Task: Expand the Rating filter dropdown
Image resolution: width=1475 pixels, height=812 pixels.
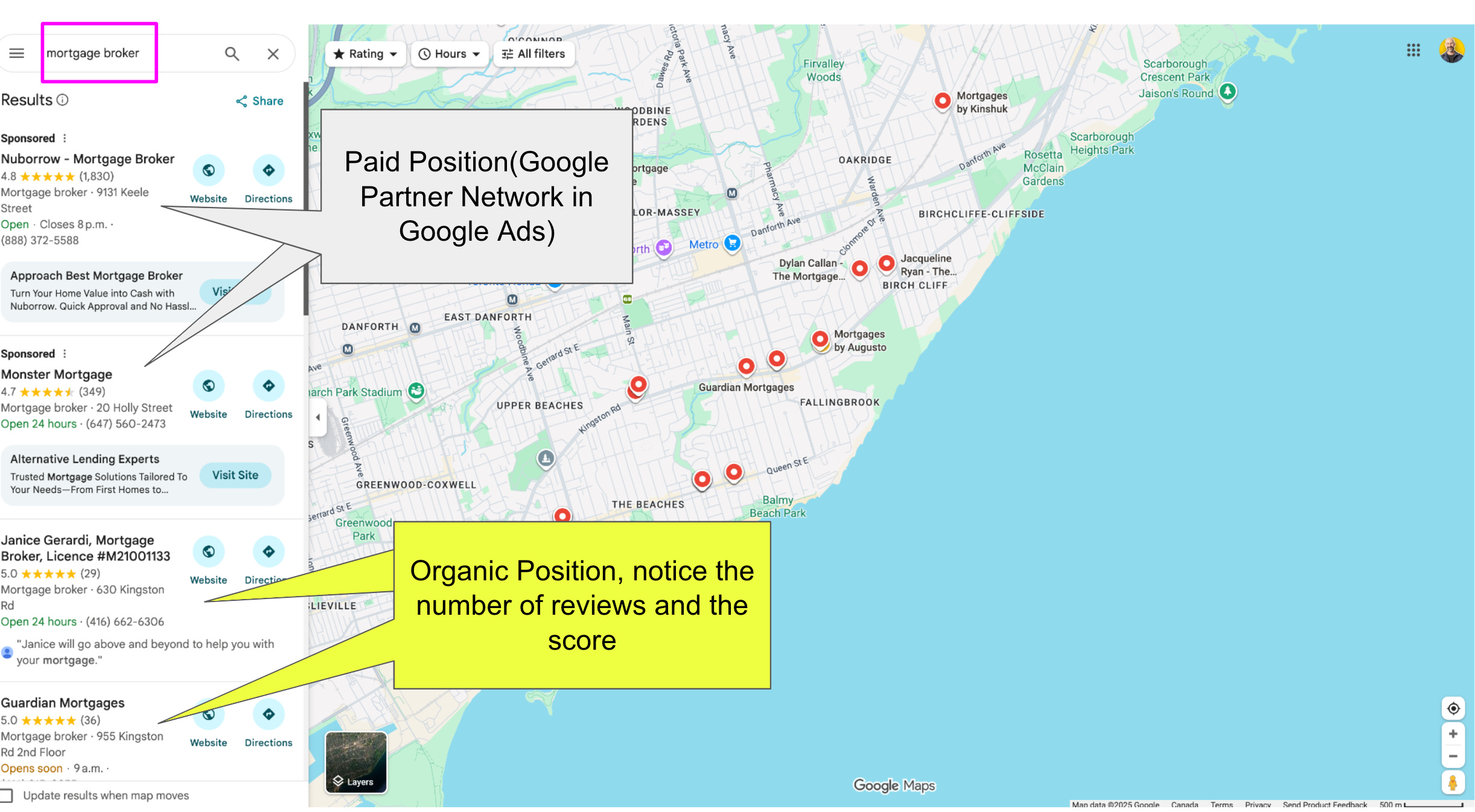Action: [366, 54]
